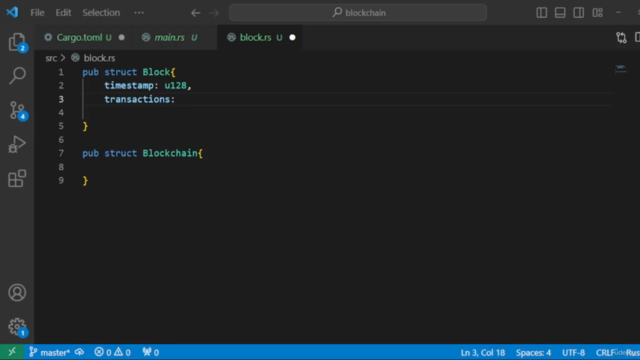Screen dimensions: 640x360
Task: Open the Selection menu
Action: pyautogui.click(x=101, y=13)
